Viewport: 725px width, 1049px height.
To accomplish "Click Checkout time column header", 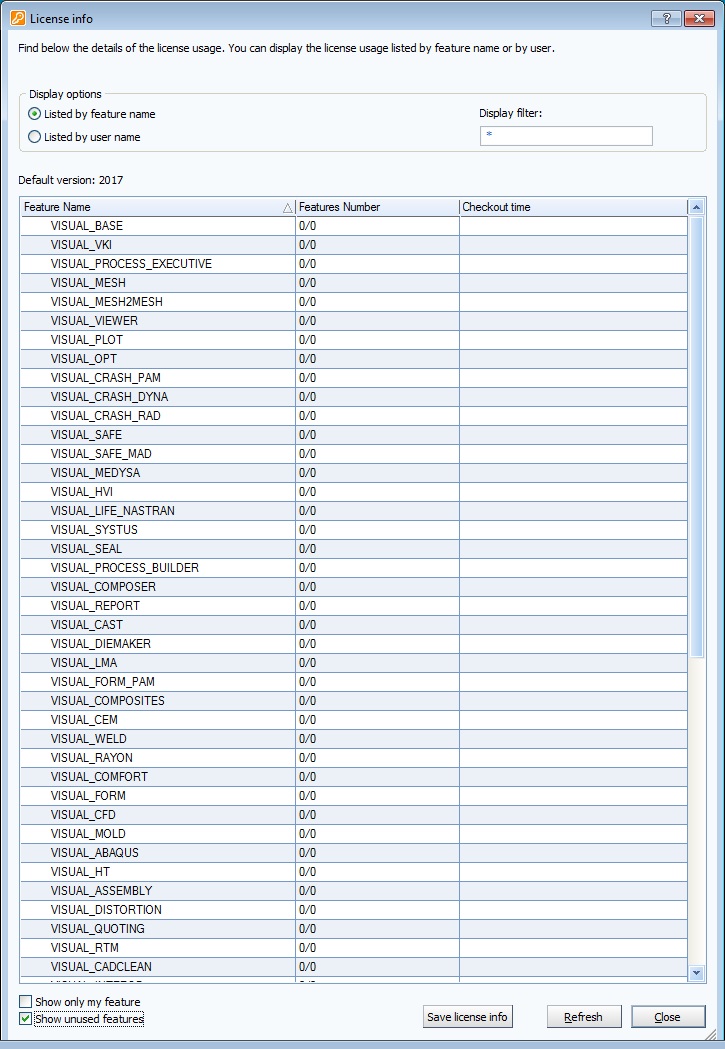I will coord(573,207).
